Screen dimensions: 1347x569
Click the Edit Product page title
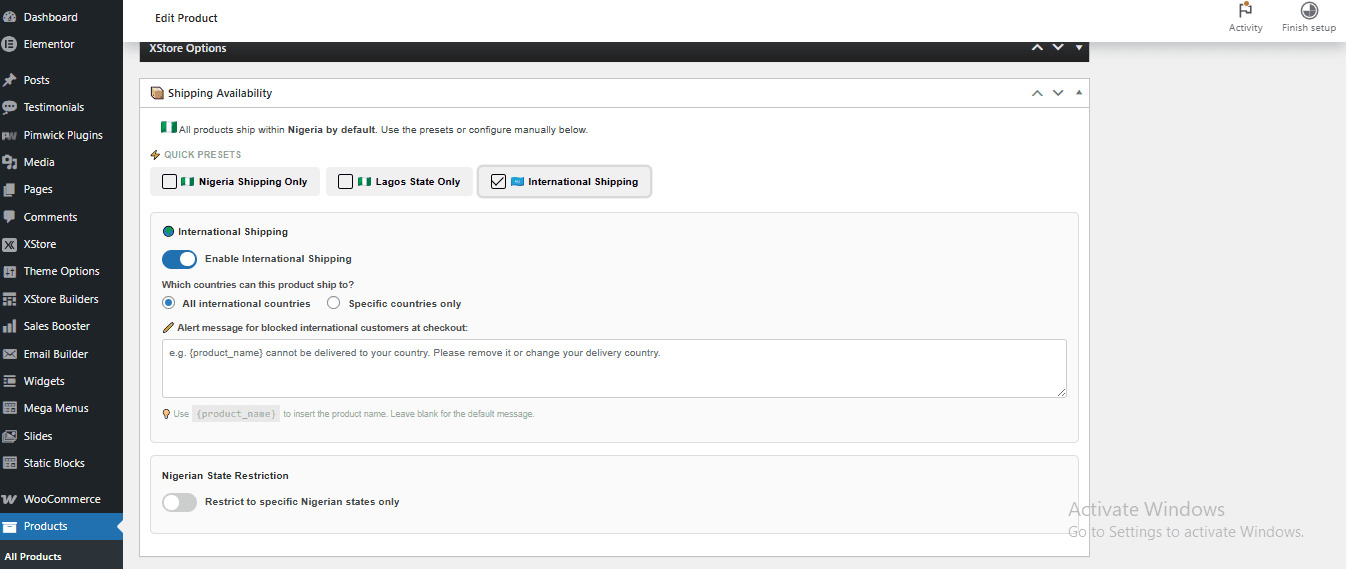(186, 18)
